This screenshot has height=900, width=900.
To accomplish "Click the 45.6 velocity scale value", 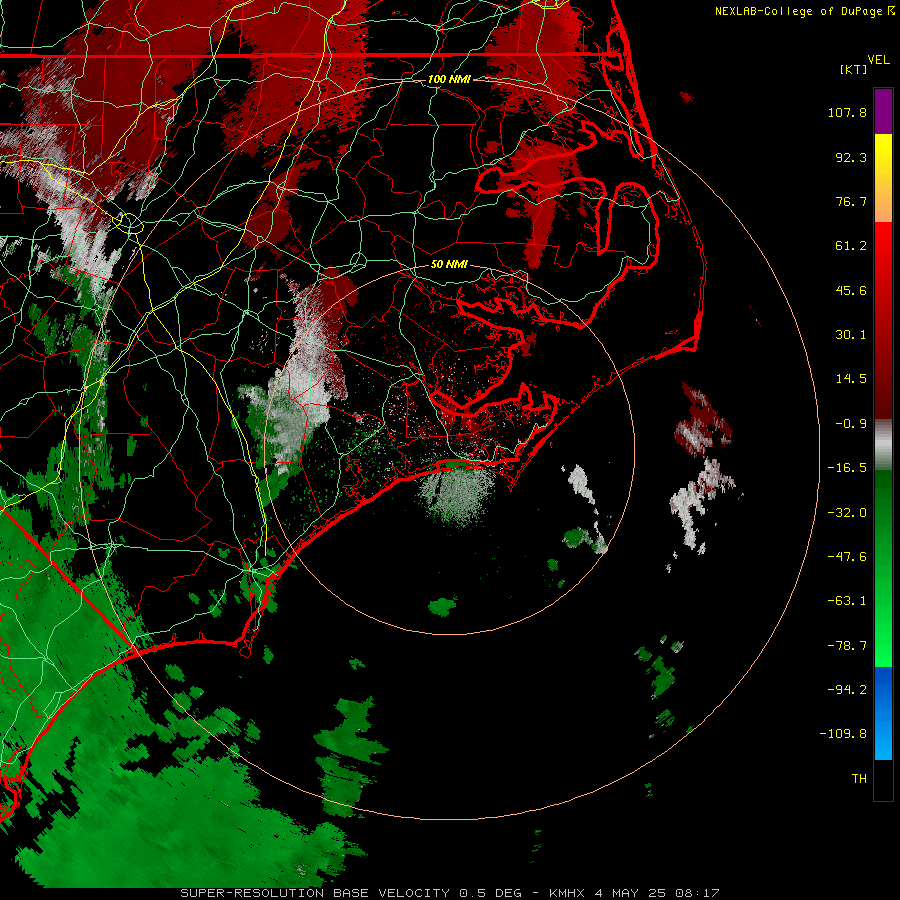I will click(851, 290).
